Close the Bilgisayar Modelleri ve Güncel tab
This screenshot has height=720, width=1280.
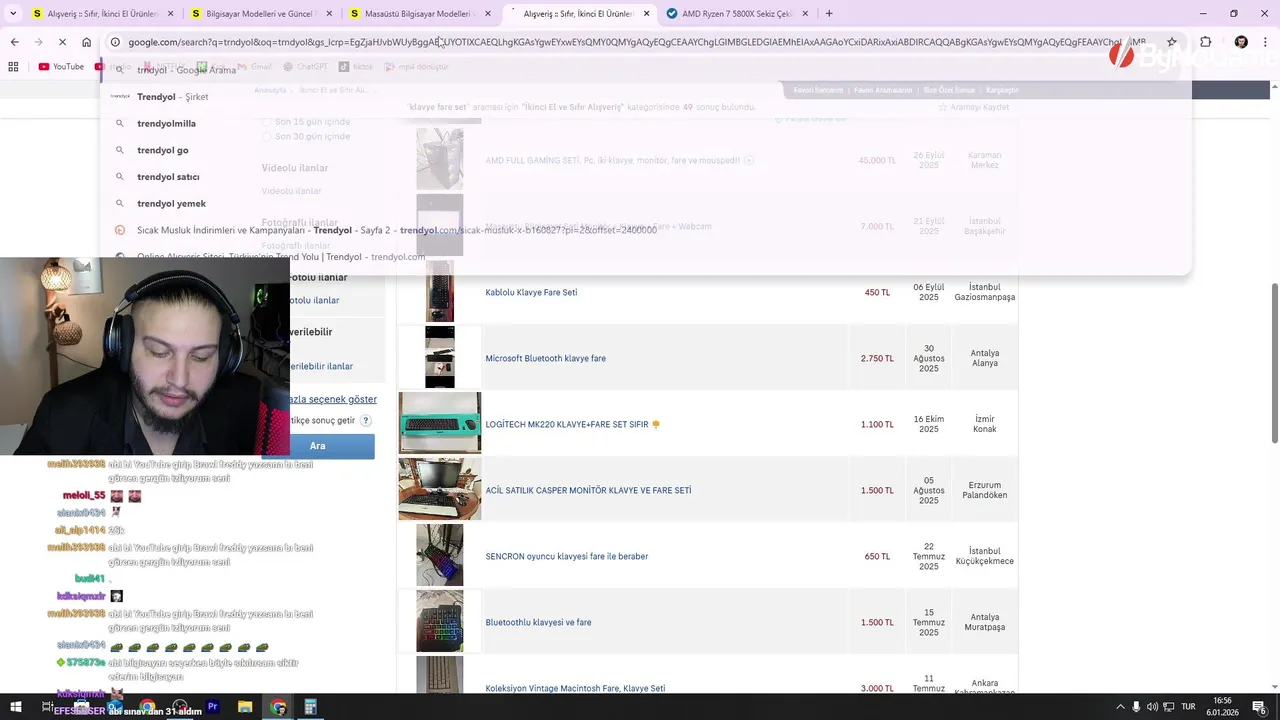tap(329, 14)
